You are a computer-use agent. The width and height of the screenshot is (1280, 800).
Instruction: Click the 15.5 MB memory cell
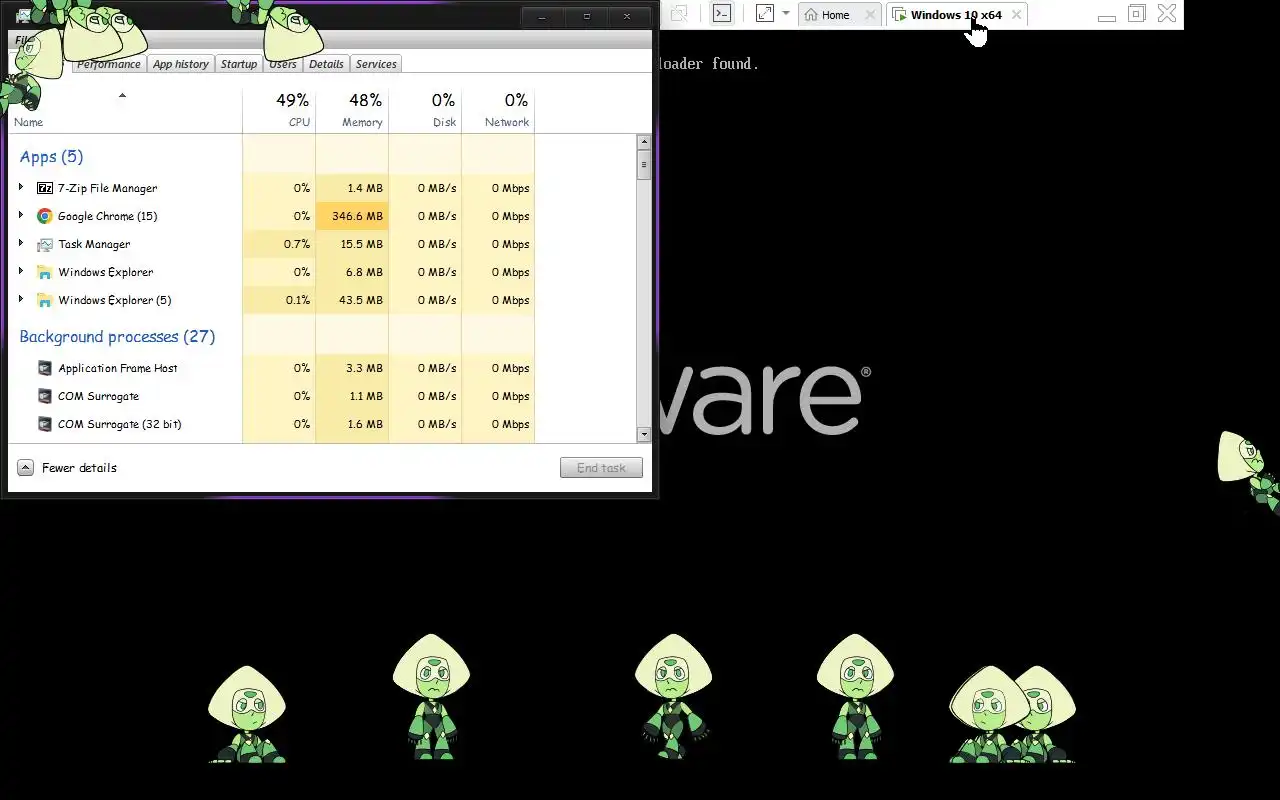pos(352,244)
